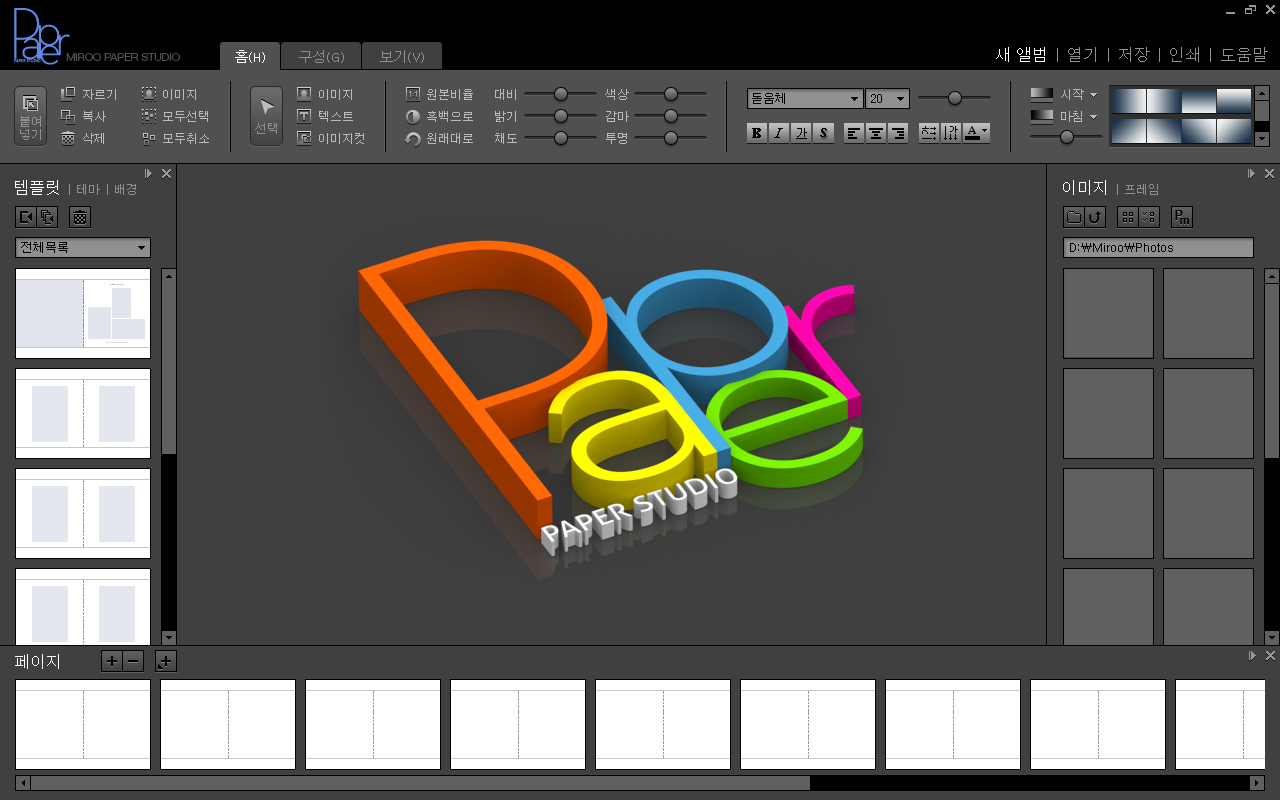Collapse the image panel with arrow
Screen dimensions: 1280x800
pos(1251,174)
